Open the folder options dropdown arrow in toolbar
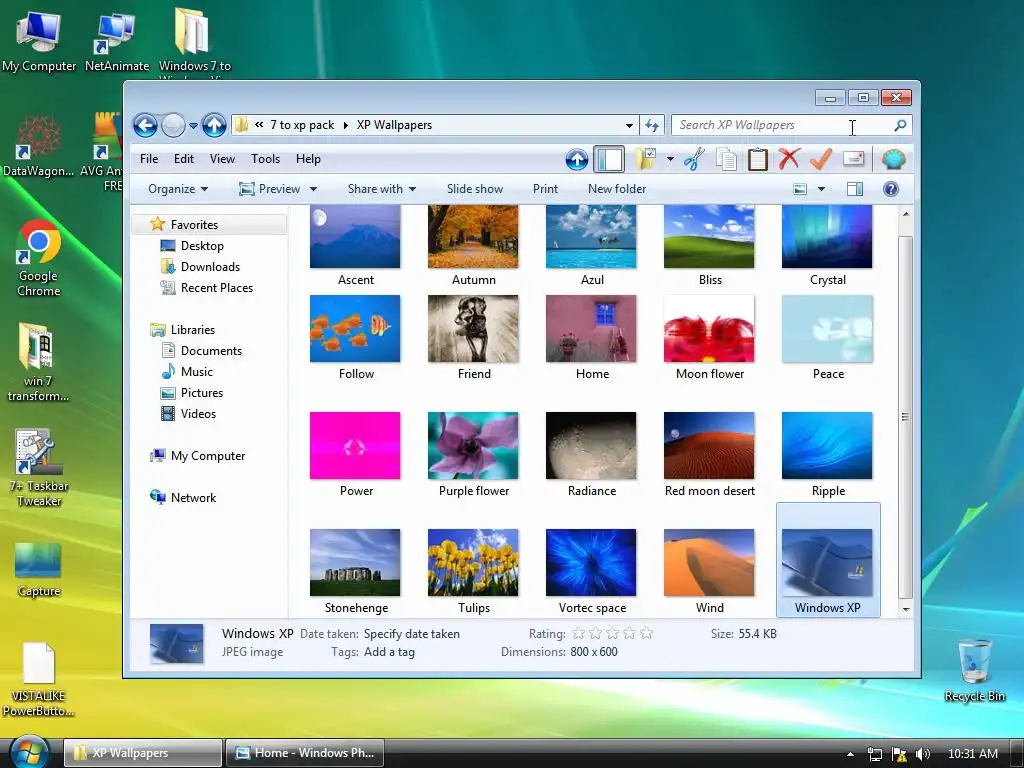 click(670, 159)
